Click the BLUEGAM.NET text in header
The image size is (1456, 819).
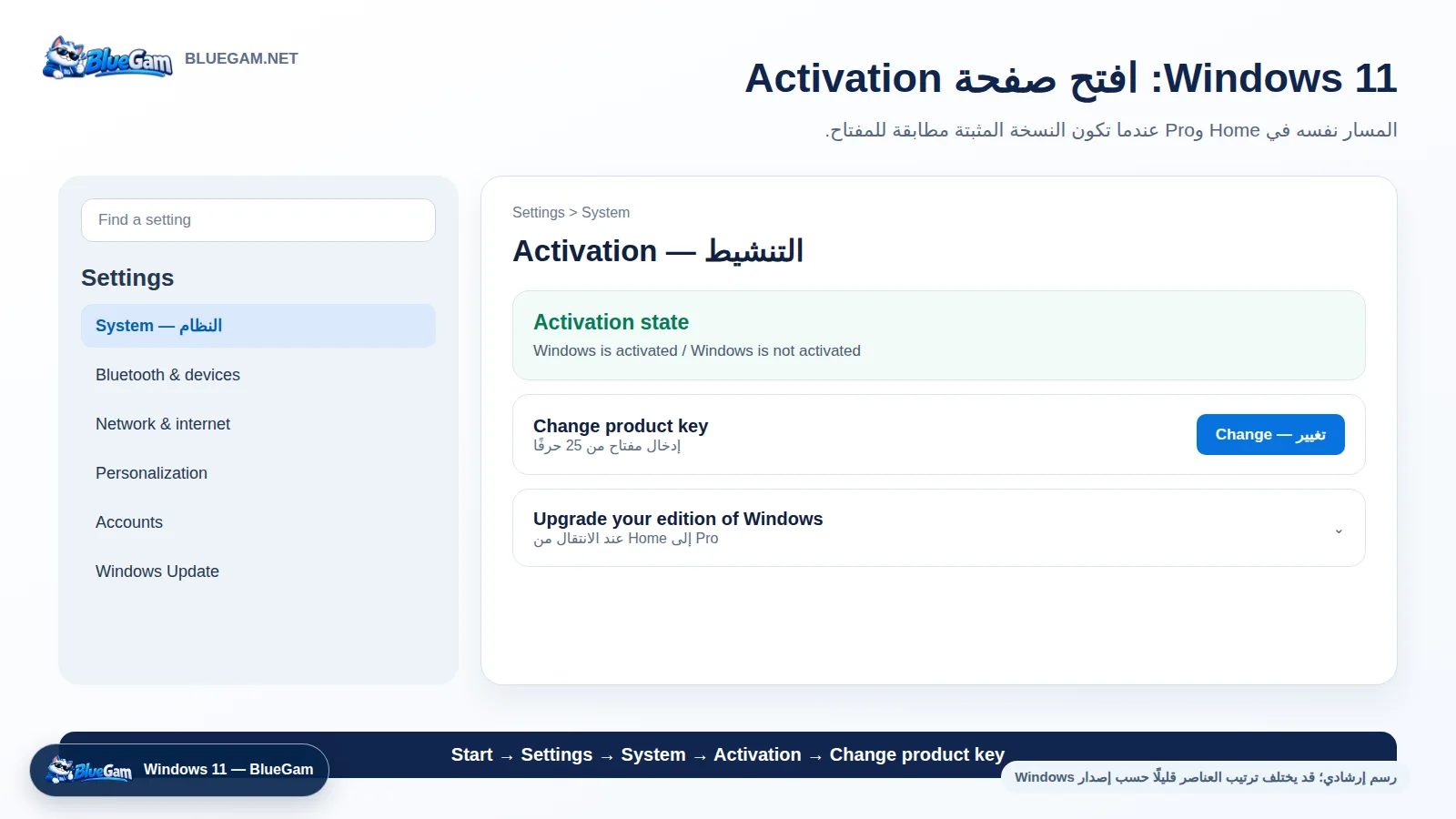241,58
